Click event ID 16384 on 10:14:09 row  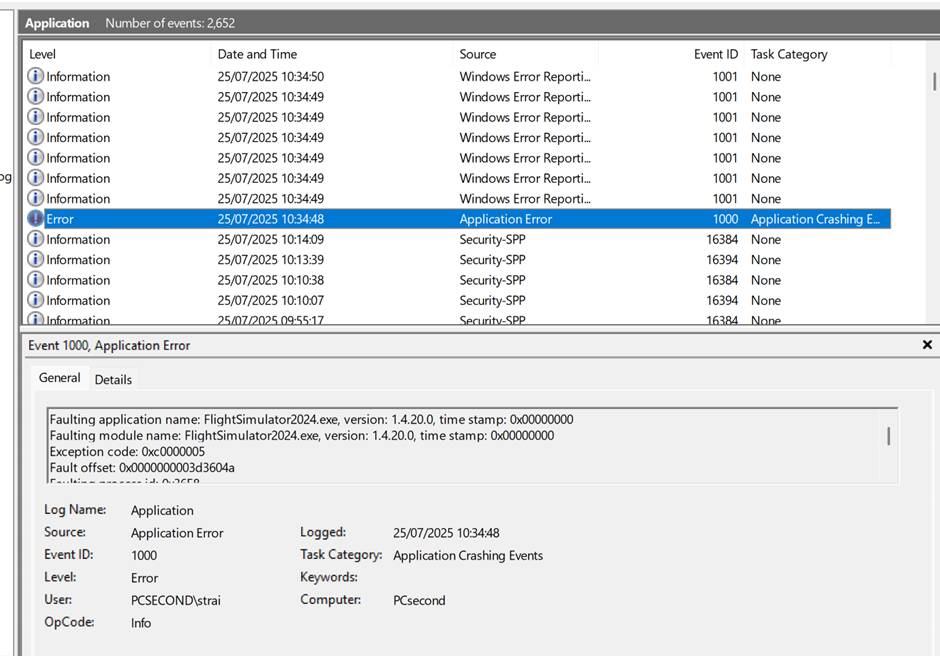pos(722,239)
